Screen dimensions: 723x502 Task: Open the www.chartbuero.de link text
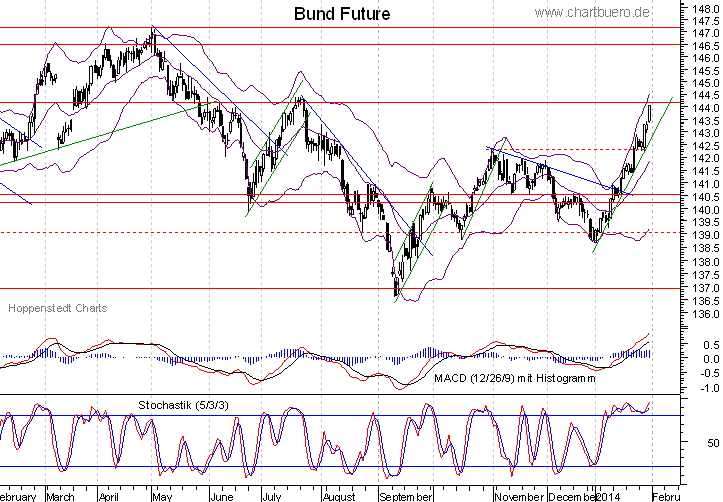(x=592, y=12)
